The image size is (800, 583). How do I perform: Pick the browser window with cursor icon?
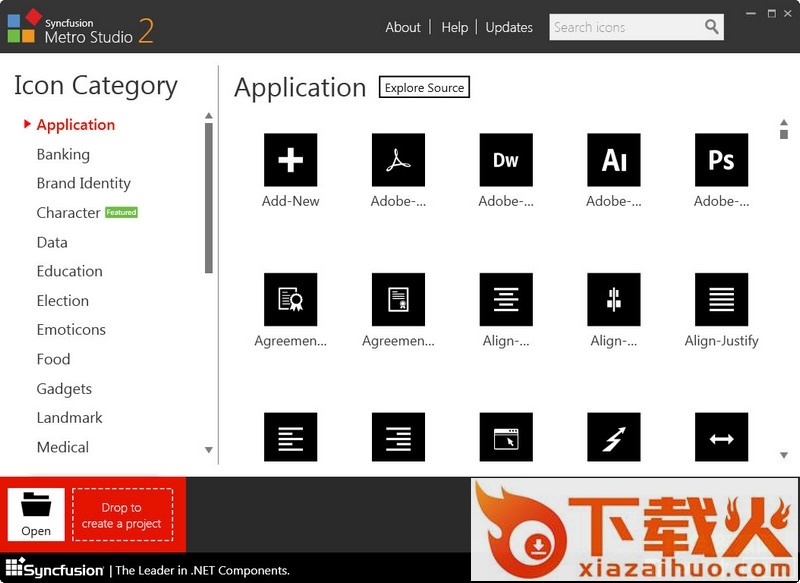[506, 437]
